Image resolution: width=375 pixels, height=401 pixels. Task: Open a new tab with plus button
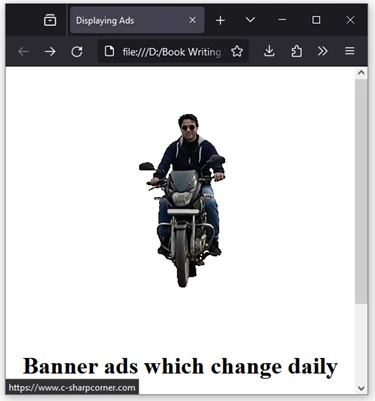pos(220,20)
